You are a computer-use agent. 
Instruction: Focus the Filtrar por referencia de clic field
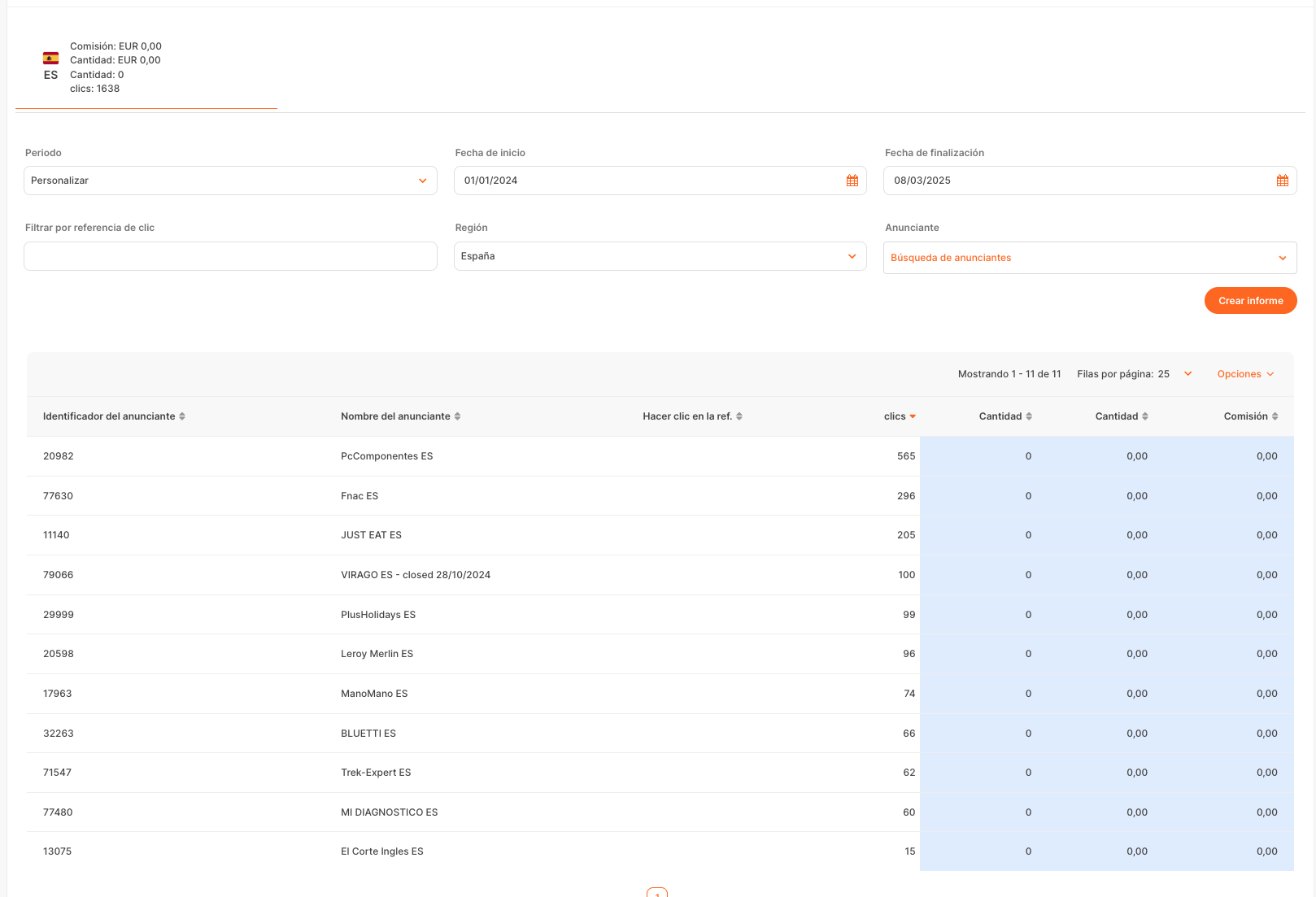(230, 256)
